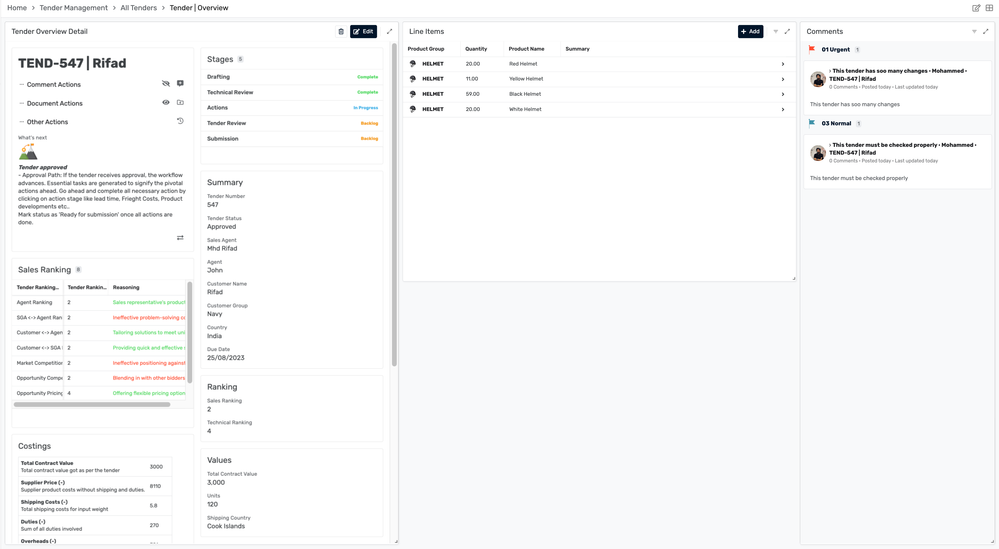999x549 pixels.
Task: Click 'Ineffective problem-solving' reasoning text
Action: click(149, 318)
